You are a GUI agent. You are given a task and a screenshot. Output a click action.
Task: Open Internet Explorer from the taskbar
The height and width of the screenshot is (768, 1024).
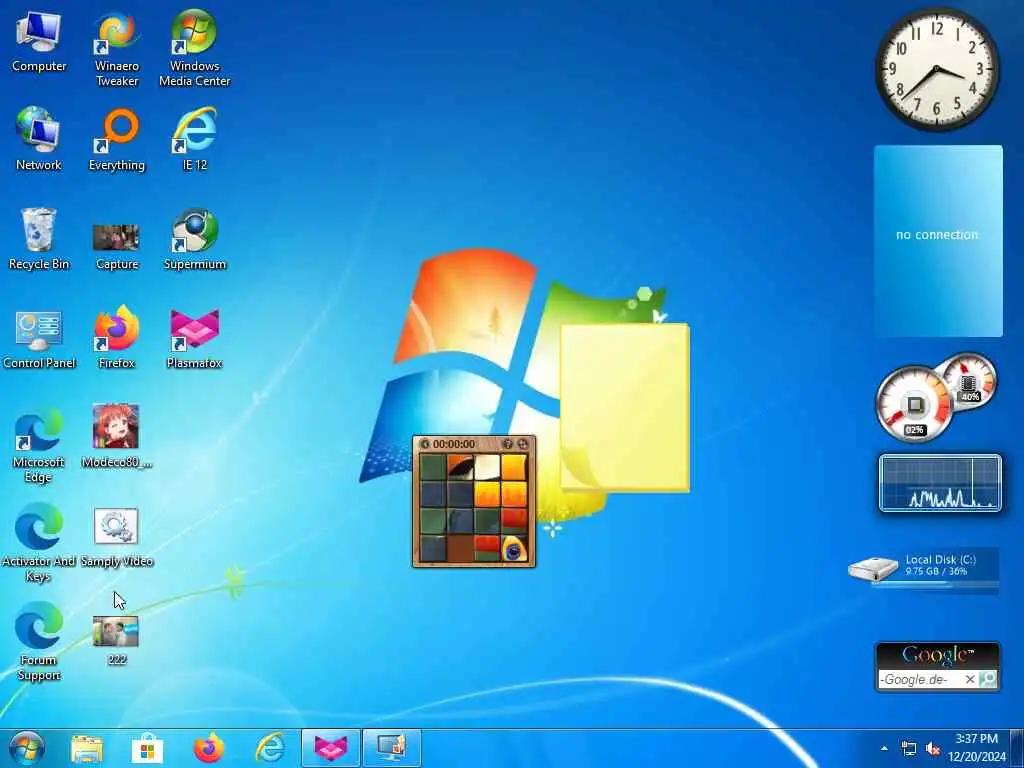pyautogui.click(x=270, y=748)
